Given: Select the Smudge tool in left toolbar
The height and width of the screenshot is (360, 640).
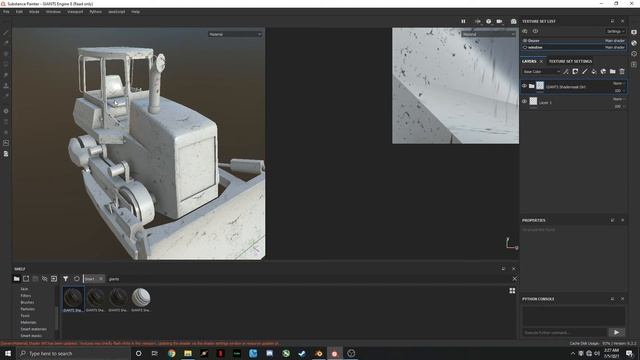Looking at the screenshot, I should point(6,75).
